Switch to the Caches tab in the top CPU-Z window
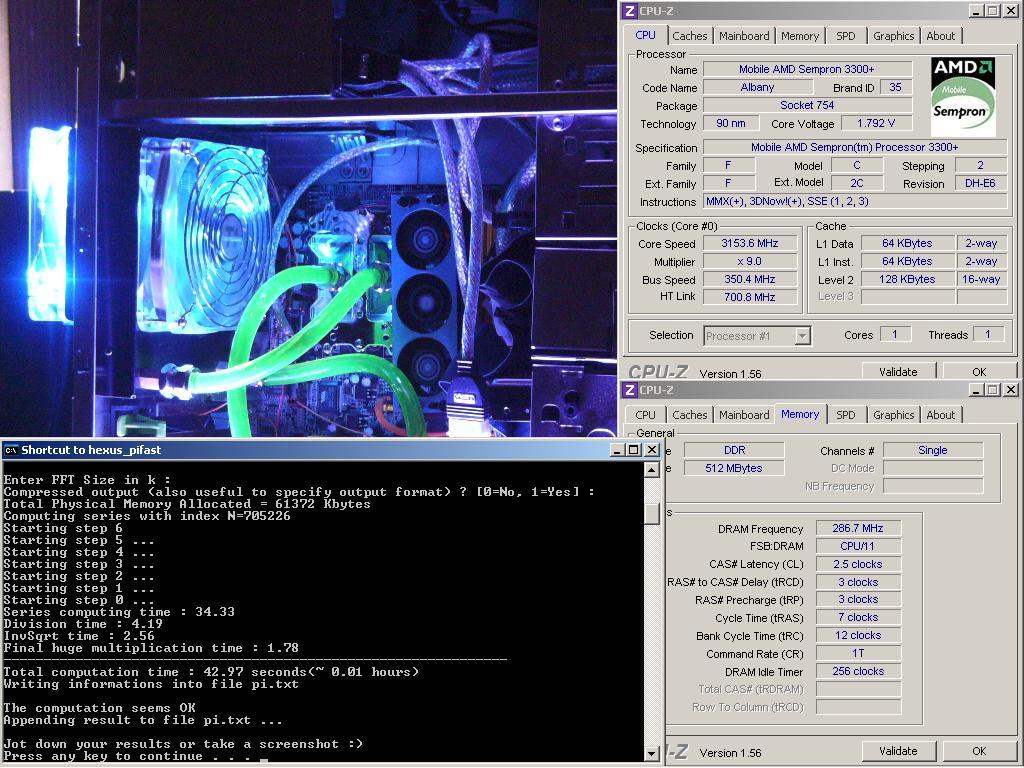The image size is (1024, 768). coord(690,36)
